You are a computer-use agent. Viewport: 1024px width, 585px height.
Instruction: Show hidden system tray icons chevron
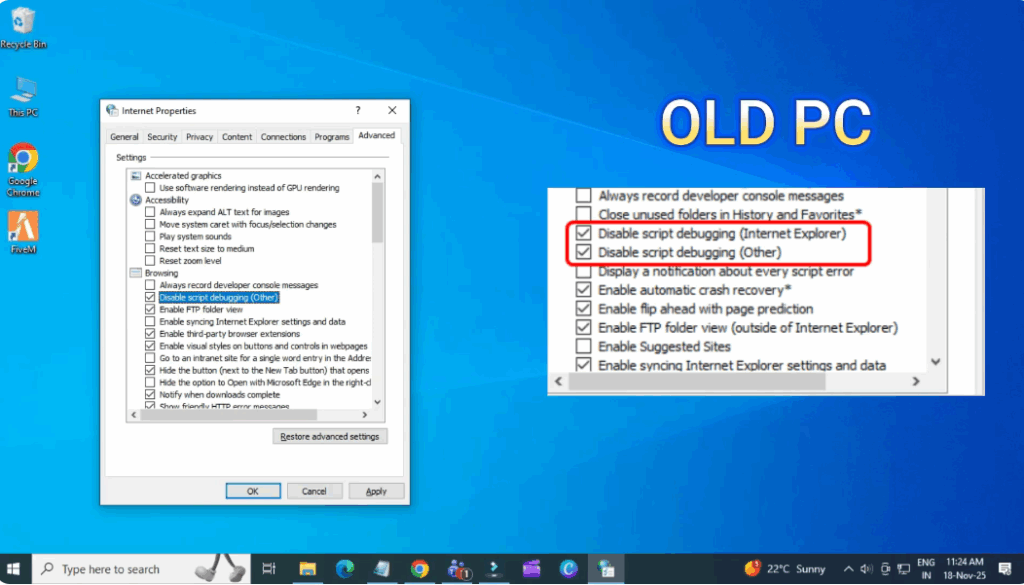point(848,569)
